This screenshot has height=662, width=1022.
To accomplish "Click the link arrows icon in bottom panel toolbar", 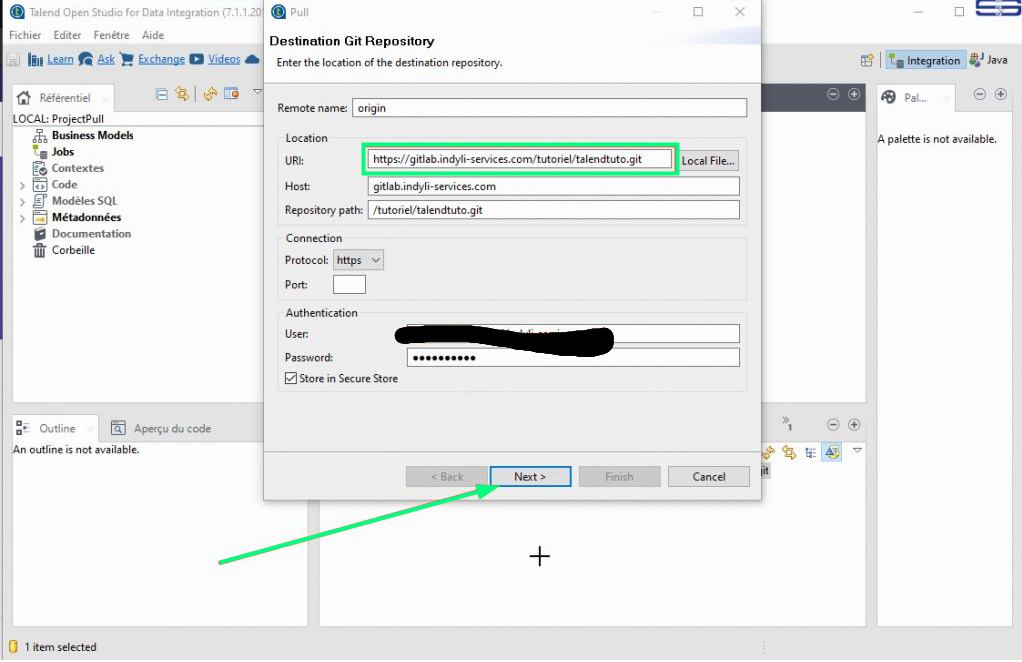I will click(x=789, y=452).
